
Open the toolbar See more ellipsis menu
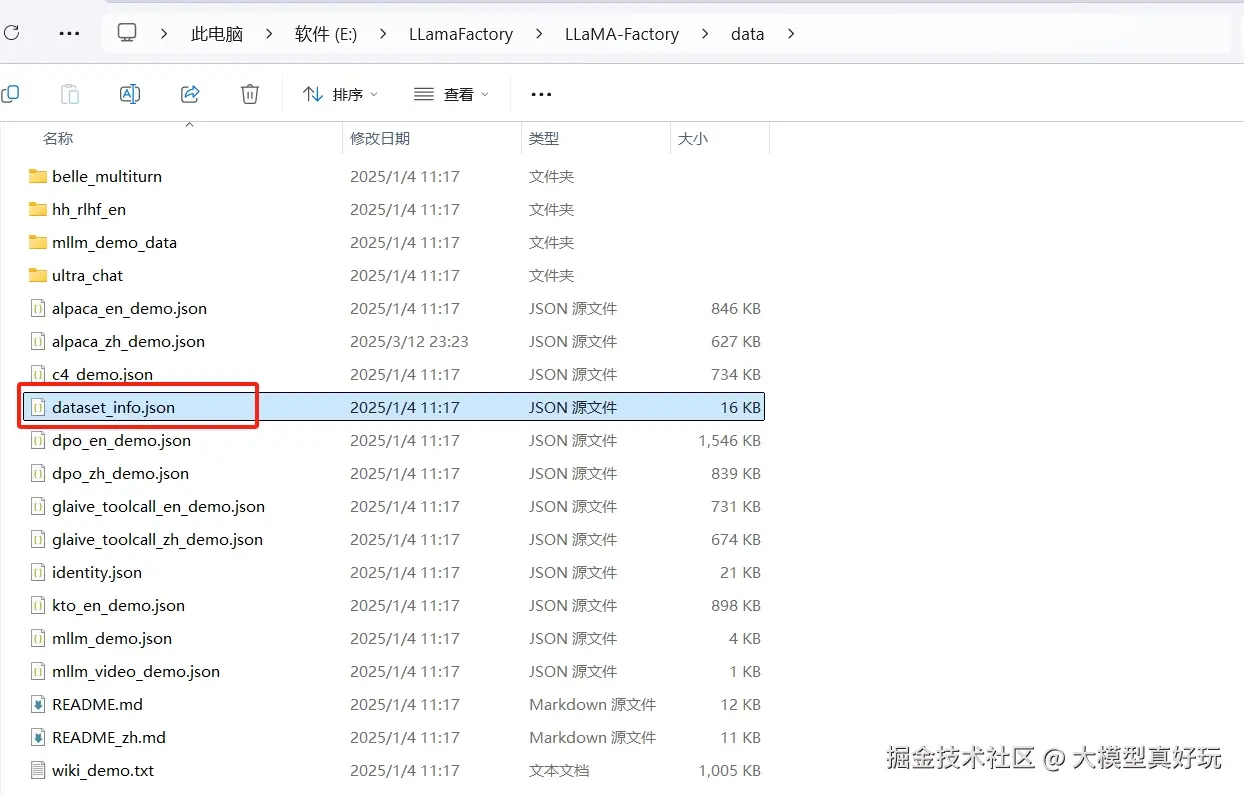coord(541,94)
